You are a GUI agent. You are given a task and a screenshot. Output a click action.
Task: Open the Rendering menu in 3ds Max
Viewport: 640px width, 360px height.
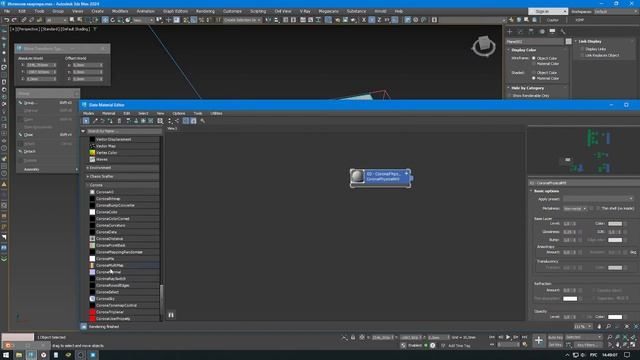(x=205, y=11)
